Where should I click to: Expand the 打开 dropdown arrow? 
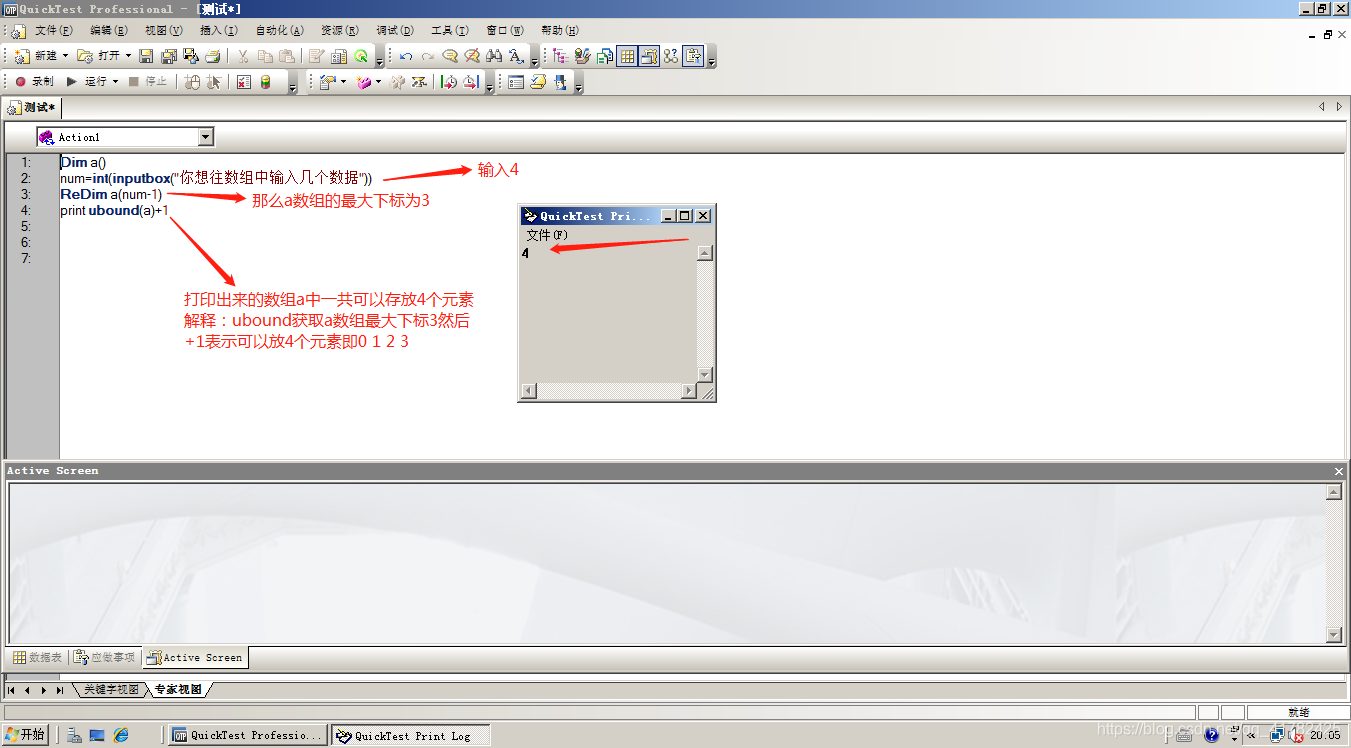click(128, 56)
